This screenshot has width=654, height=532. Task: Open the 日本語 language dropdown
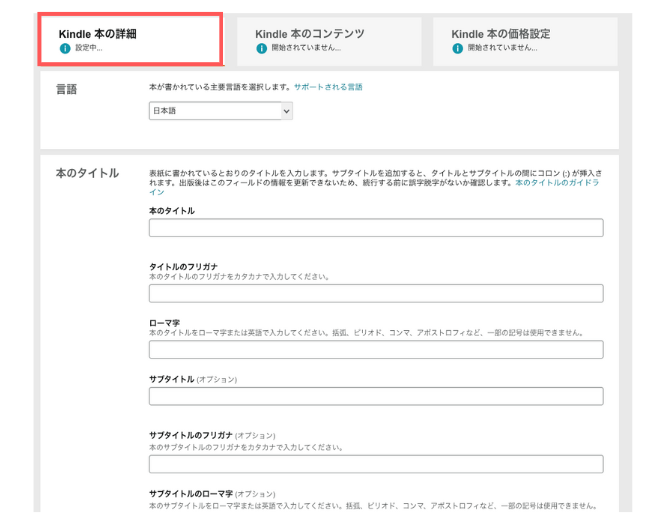click(221, 111)
